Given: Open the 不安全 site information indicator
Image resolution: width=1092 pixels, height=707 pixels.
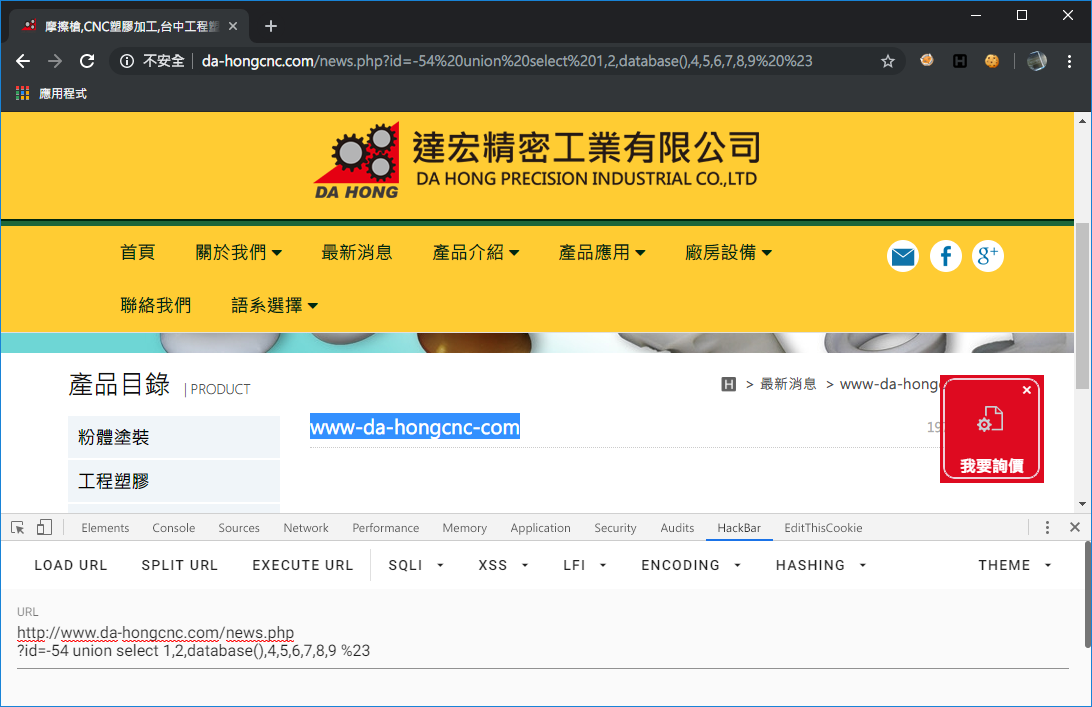Looking at the screenshot, I should click(x=152, y=61).
